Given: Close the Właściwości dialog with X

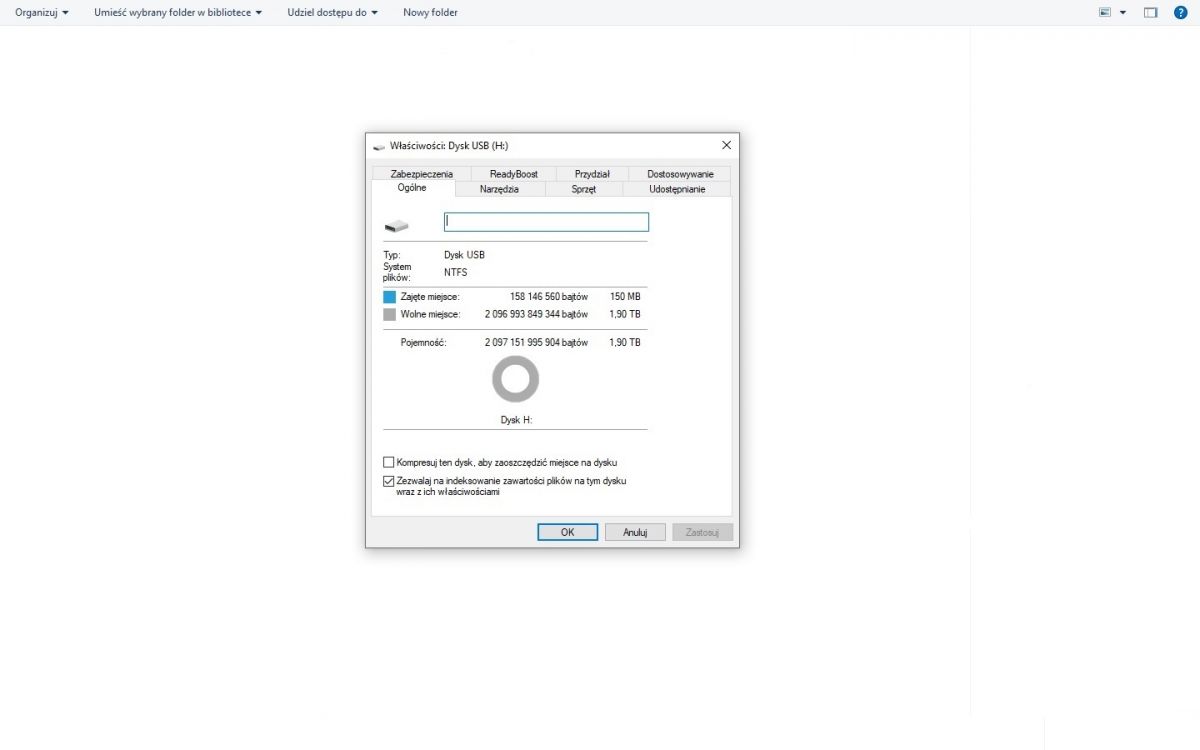Looking at the screenshot, I should tap(726, 145).
